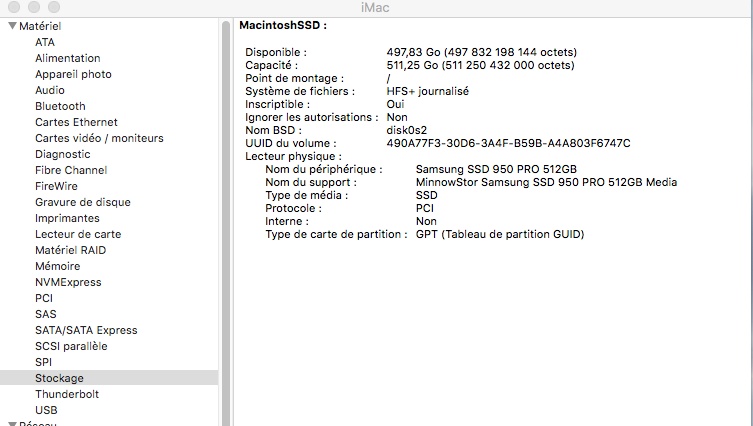
Task: Open the FireWire entry
Action: point(56,186)
